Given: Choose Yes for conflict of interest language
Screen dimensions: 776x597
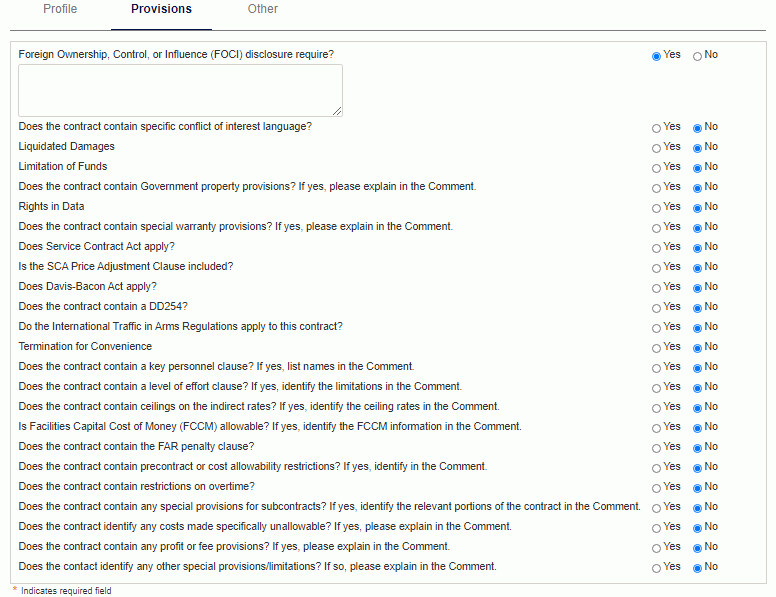Looking at the screenshot, I should [656, 129].
